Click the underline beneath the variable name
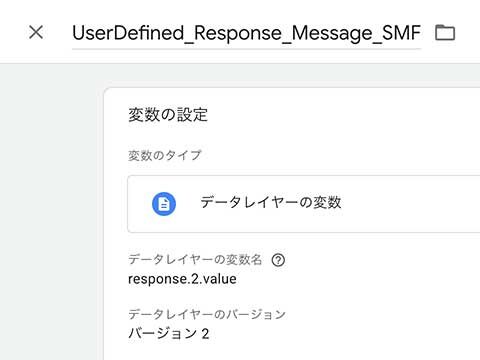480x360 pixels. [246, 49]
